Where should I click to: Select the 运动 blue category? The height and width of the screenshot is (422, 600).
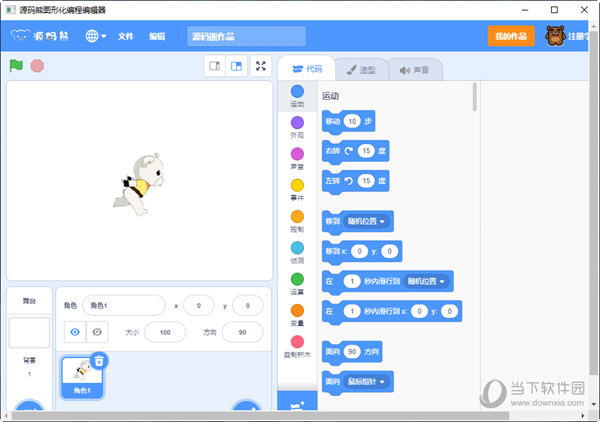[297, 96]
